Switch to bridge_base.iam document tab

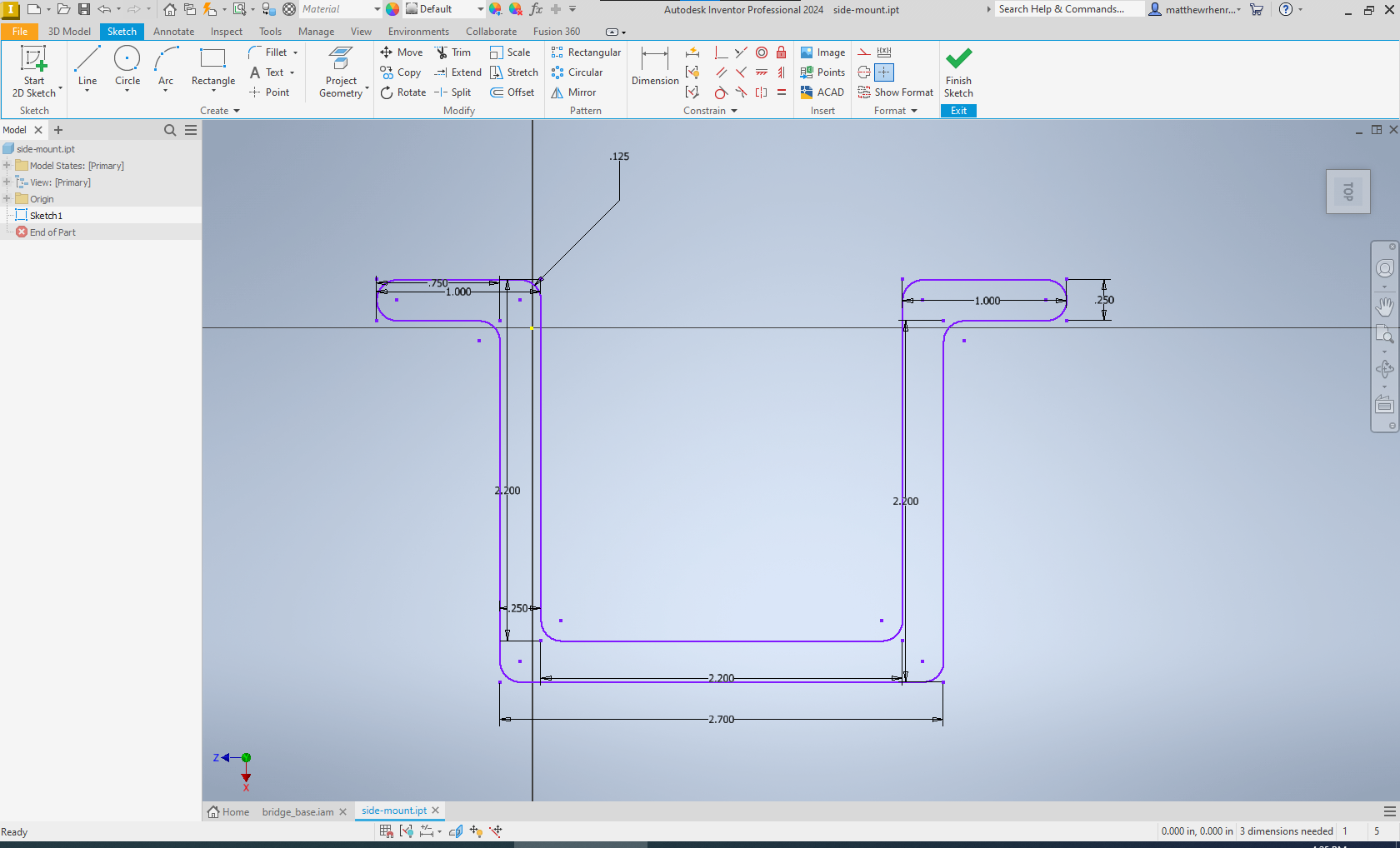click(297, 812)
